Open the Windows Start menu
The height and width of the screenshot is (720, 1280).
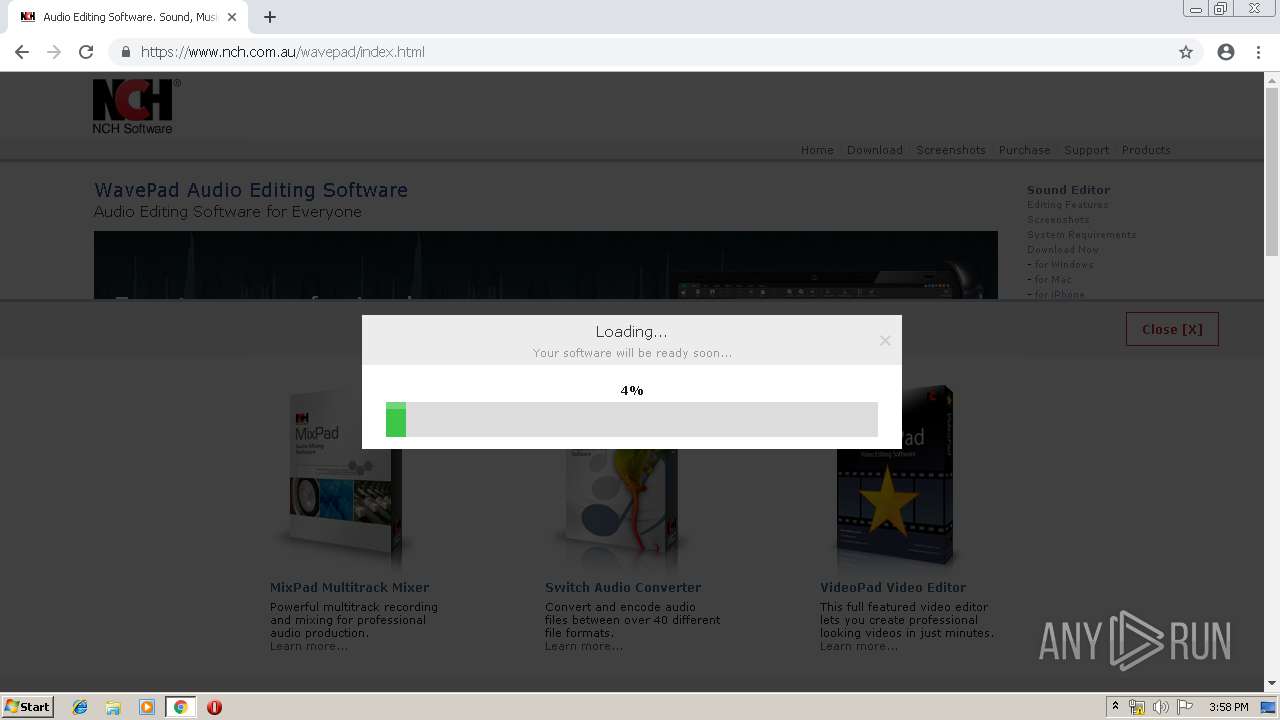(28, 707)
